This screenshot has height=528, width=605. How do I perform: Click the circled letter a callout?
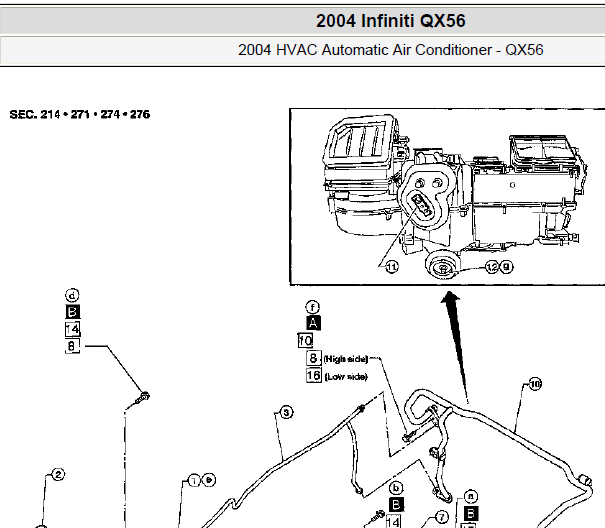pos(470,496)
